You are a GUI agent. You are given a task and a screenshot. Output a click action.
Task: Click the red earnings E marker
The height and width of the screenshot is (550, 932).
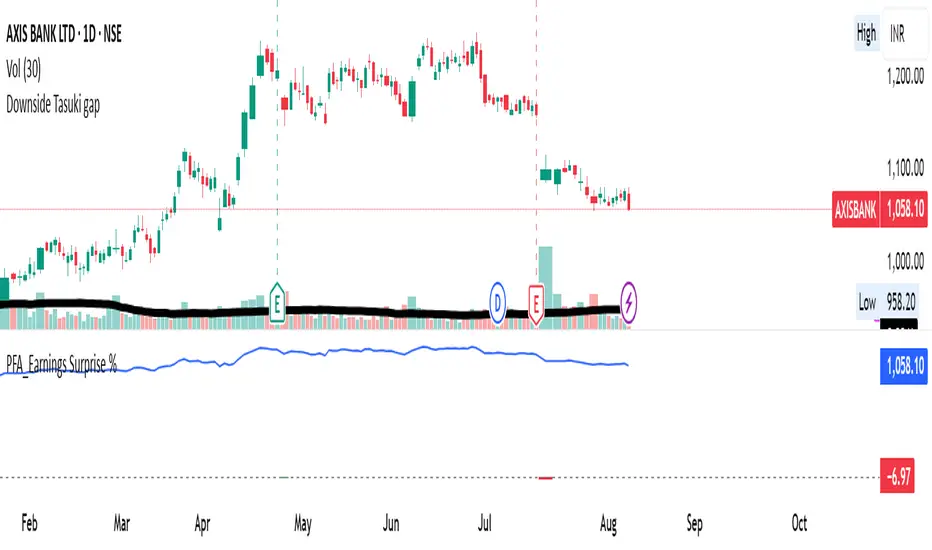[536, 305]
